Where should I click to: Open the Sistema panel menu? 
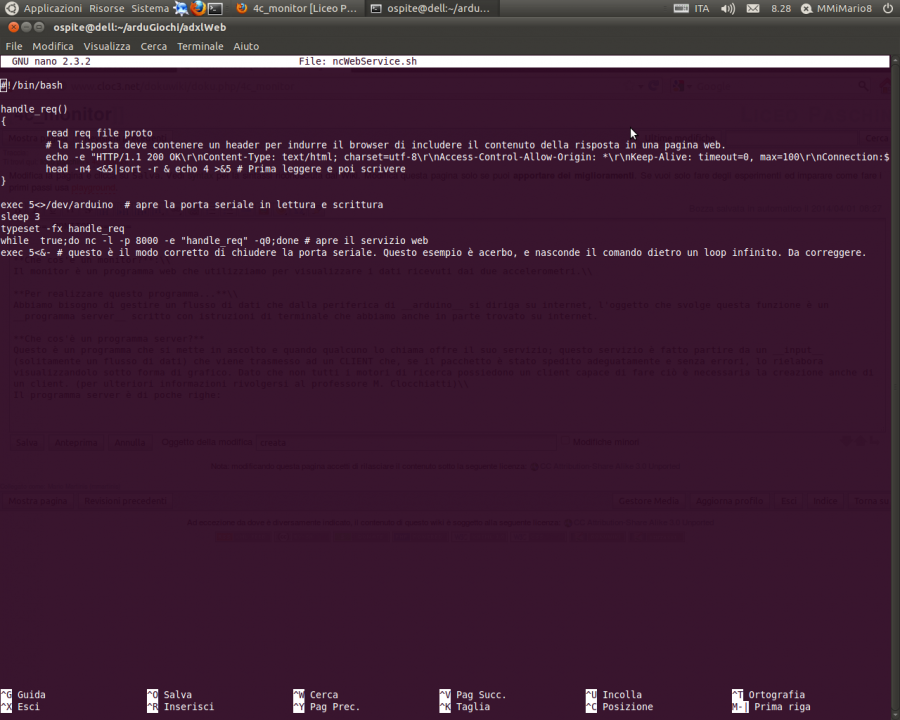150,8
